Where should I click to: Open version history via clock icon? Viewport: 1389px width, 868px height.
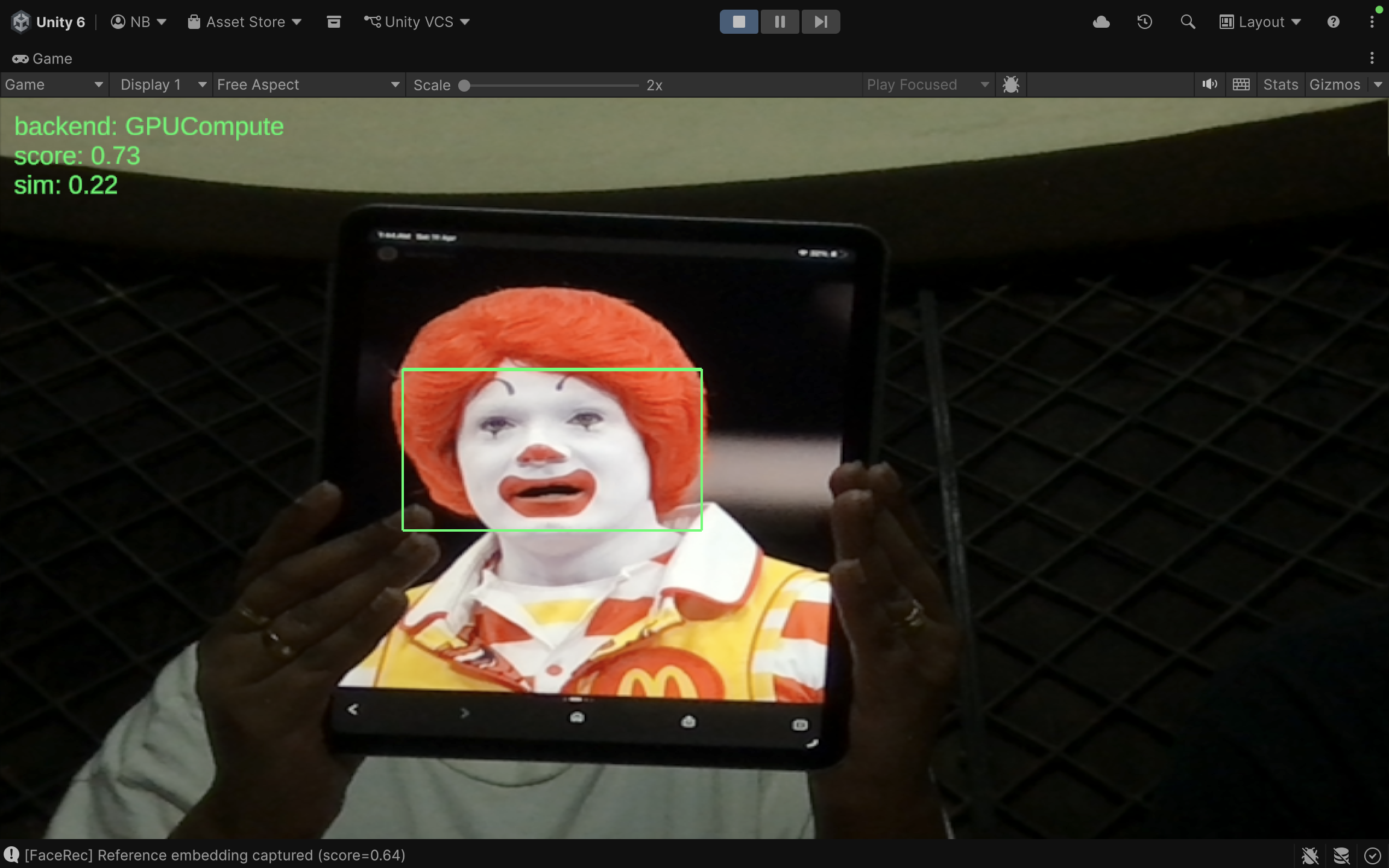click(1144, 22)
